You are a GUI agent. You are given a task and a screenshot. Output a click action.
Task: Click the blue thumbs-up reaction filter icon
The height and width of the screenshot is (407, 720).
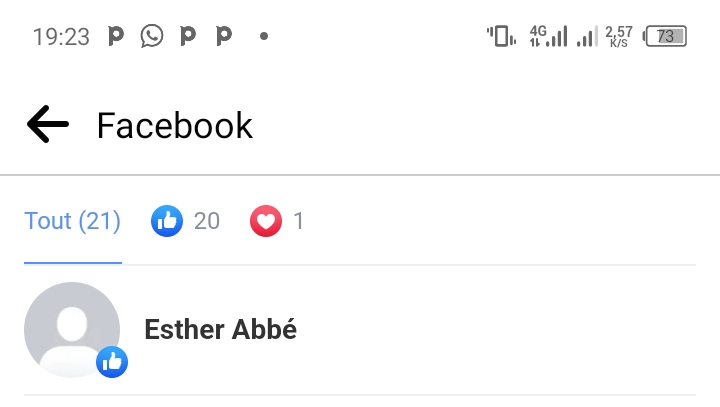coord(167,221)
